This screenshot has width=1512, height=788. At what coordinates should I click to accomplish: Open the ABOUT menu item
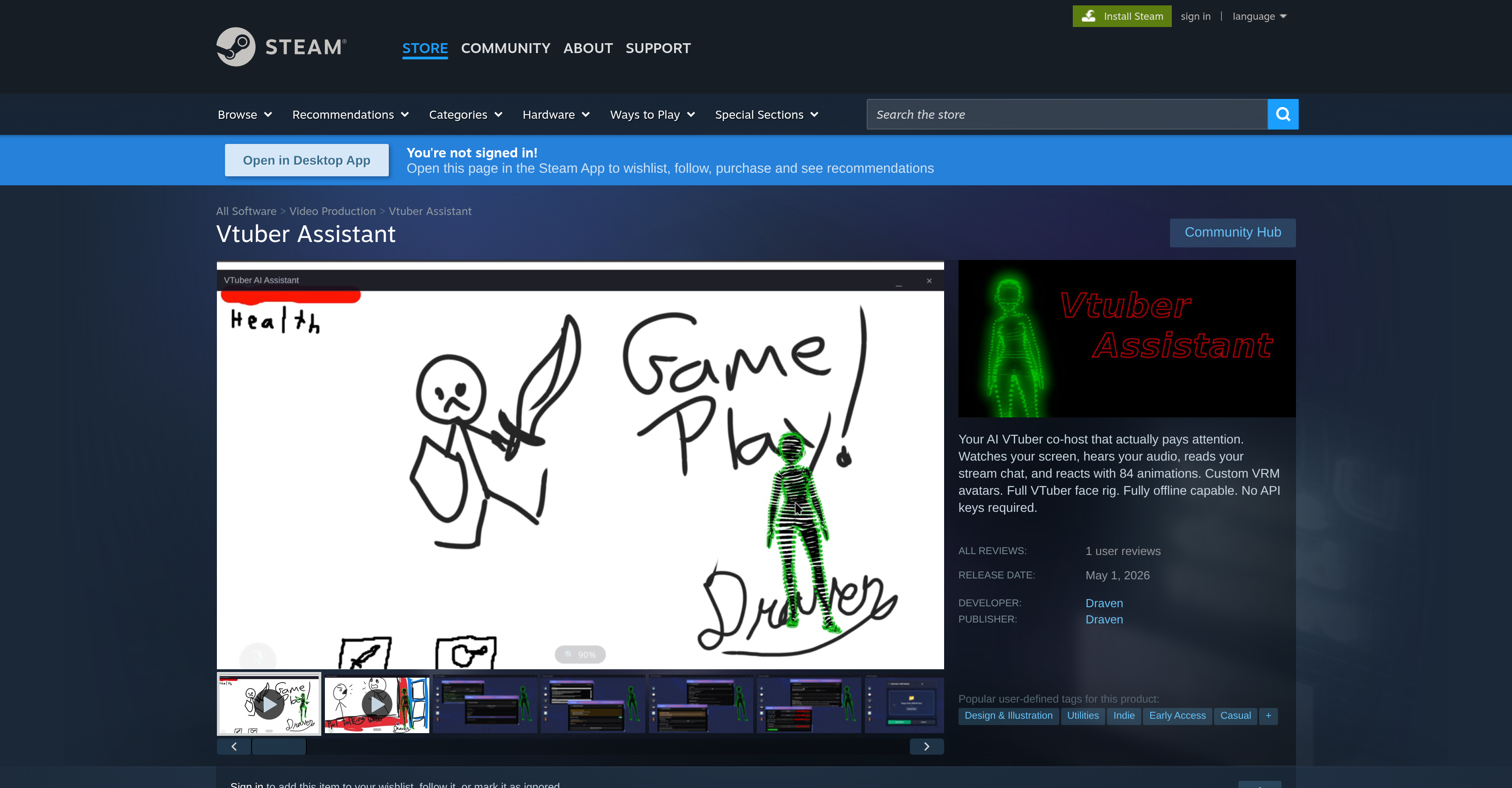(x=588, y=48)
